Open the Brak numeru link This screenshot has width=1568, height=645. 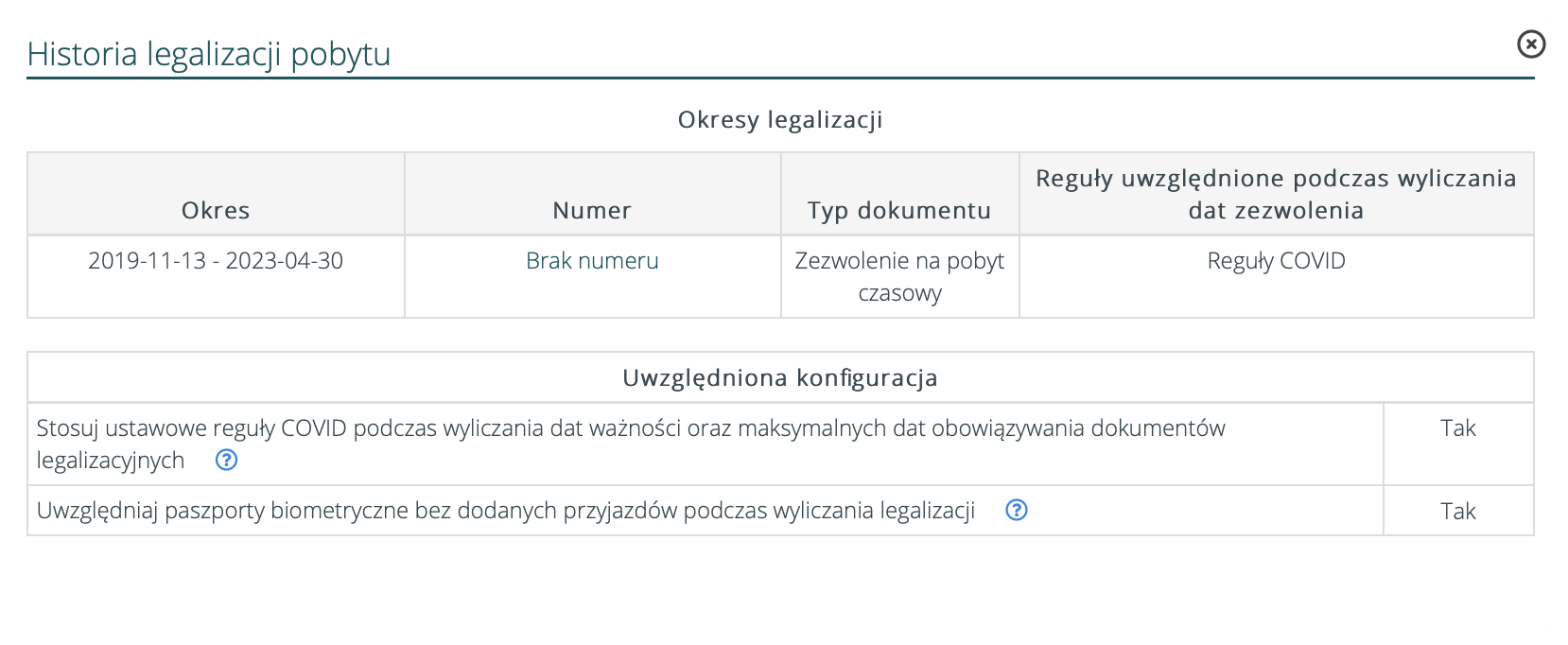click(x=592, y=261)
